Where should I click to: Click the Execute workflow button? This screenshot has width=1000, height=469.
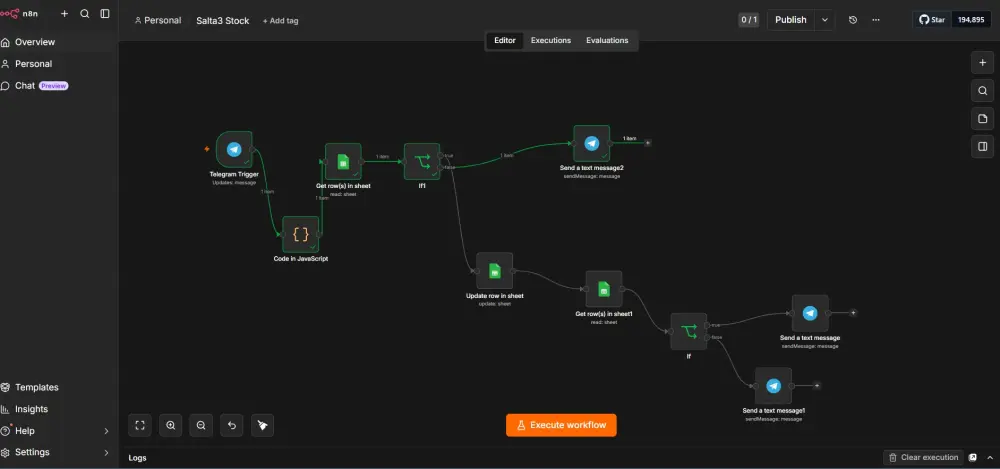click(561, 425)
